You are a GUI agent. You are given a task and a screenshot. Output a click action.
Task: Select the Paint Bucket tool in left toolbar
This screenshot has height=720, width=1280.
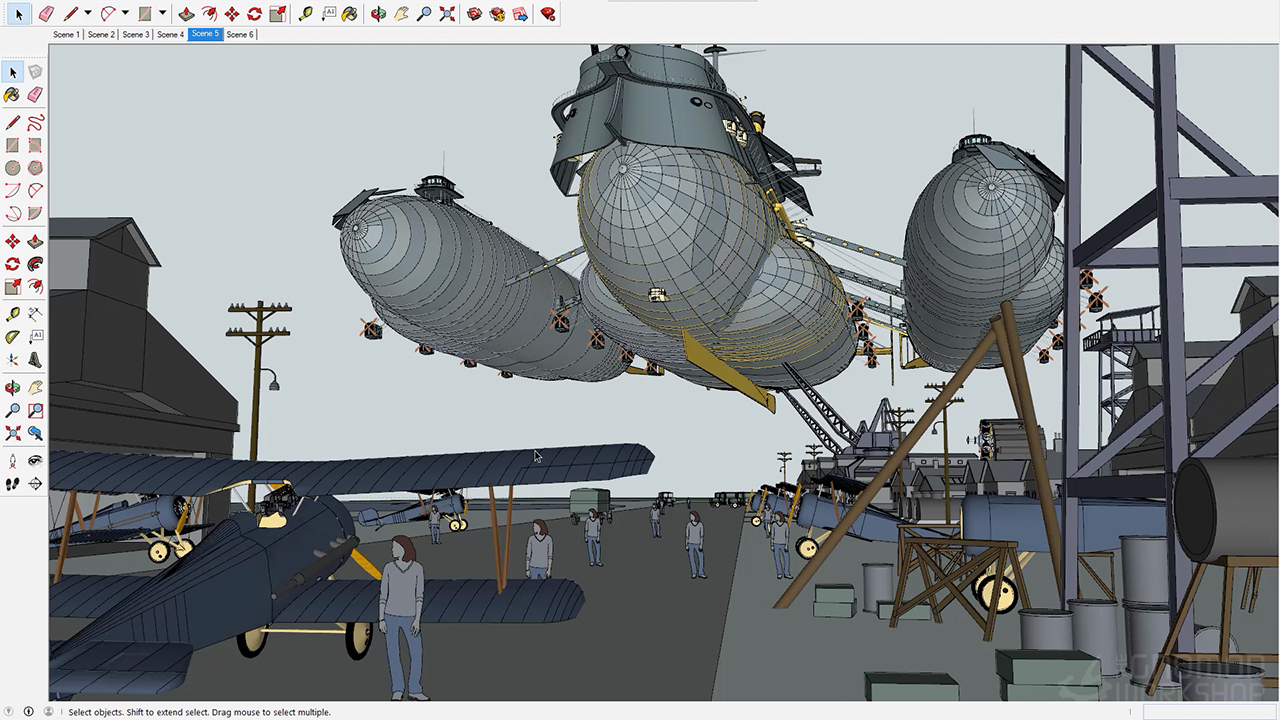tap(12, 95)
